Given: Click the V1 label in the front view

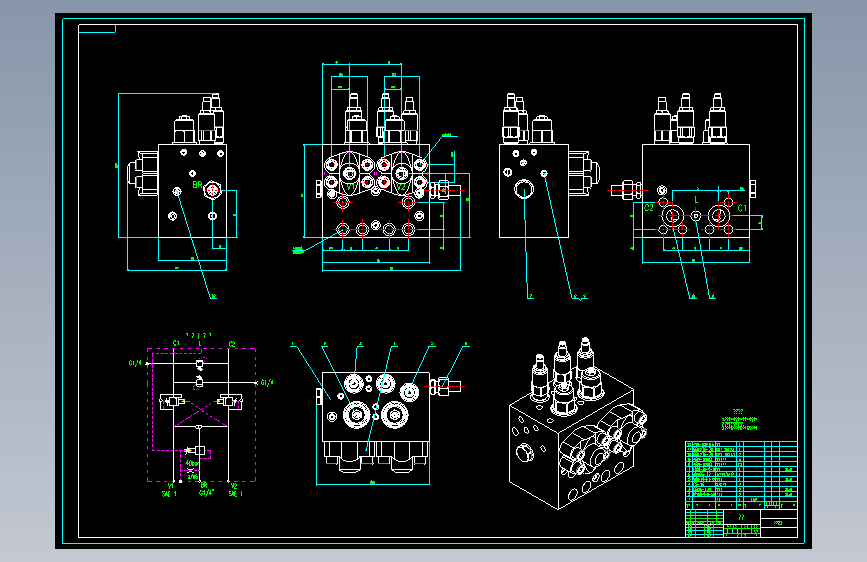Looking at the screenshot, I should click(350, 187).
